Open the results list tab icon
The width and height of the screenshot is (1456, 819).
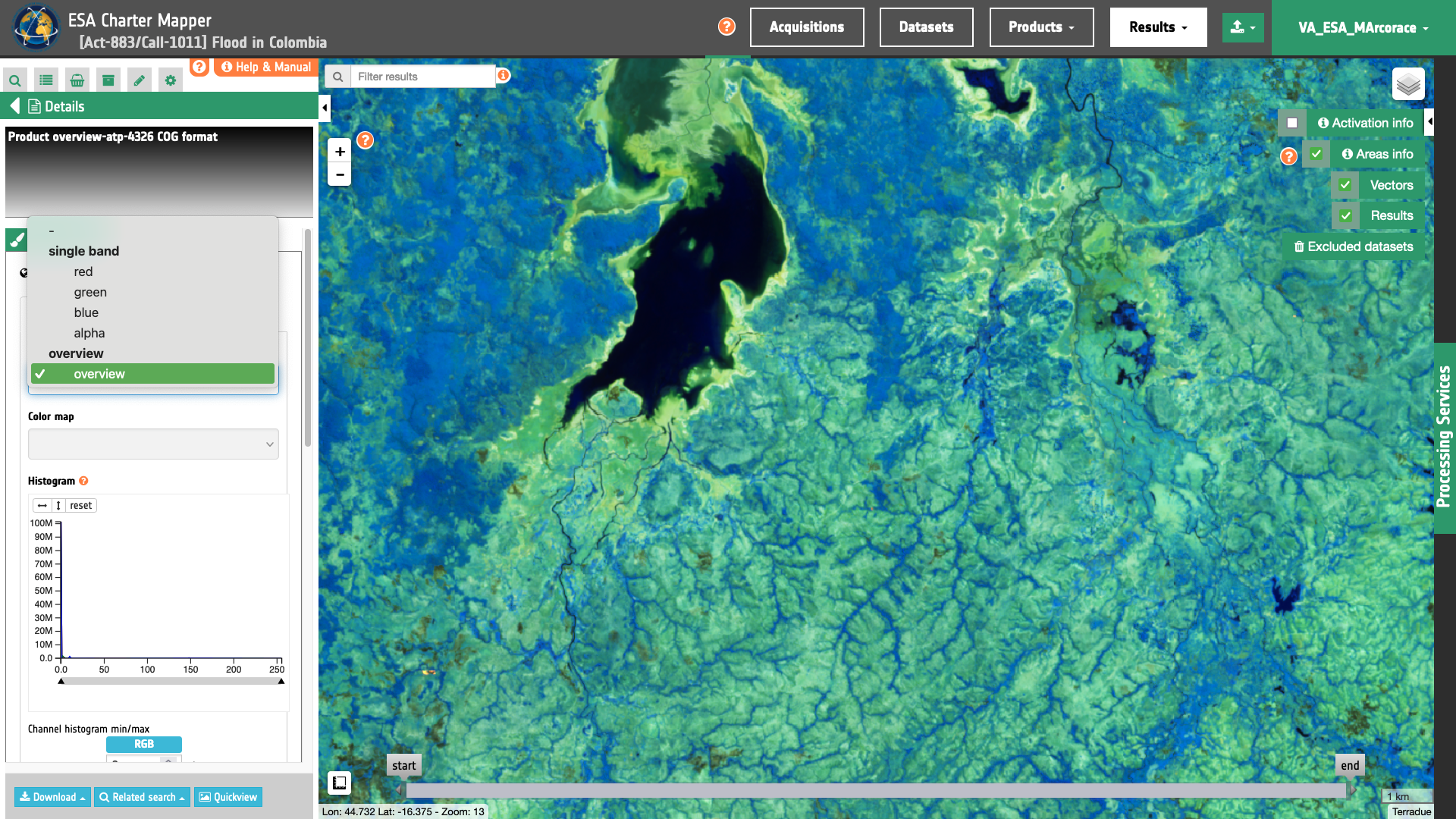[46, 80]
